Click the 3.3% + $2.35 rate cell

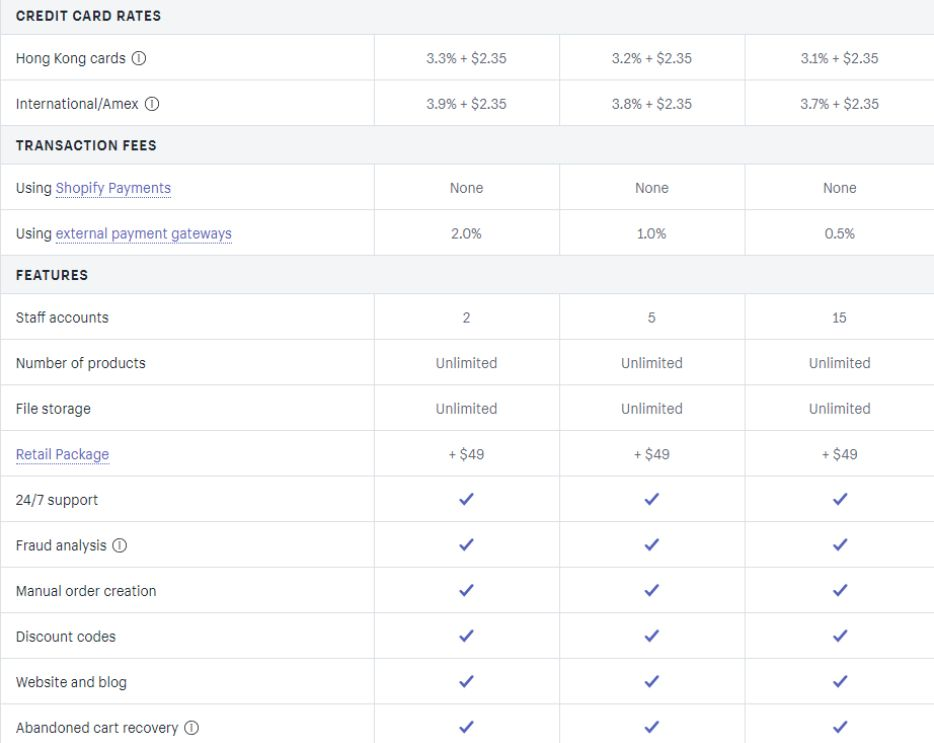click(466, 58)
